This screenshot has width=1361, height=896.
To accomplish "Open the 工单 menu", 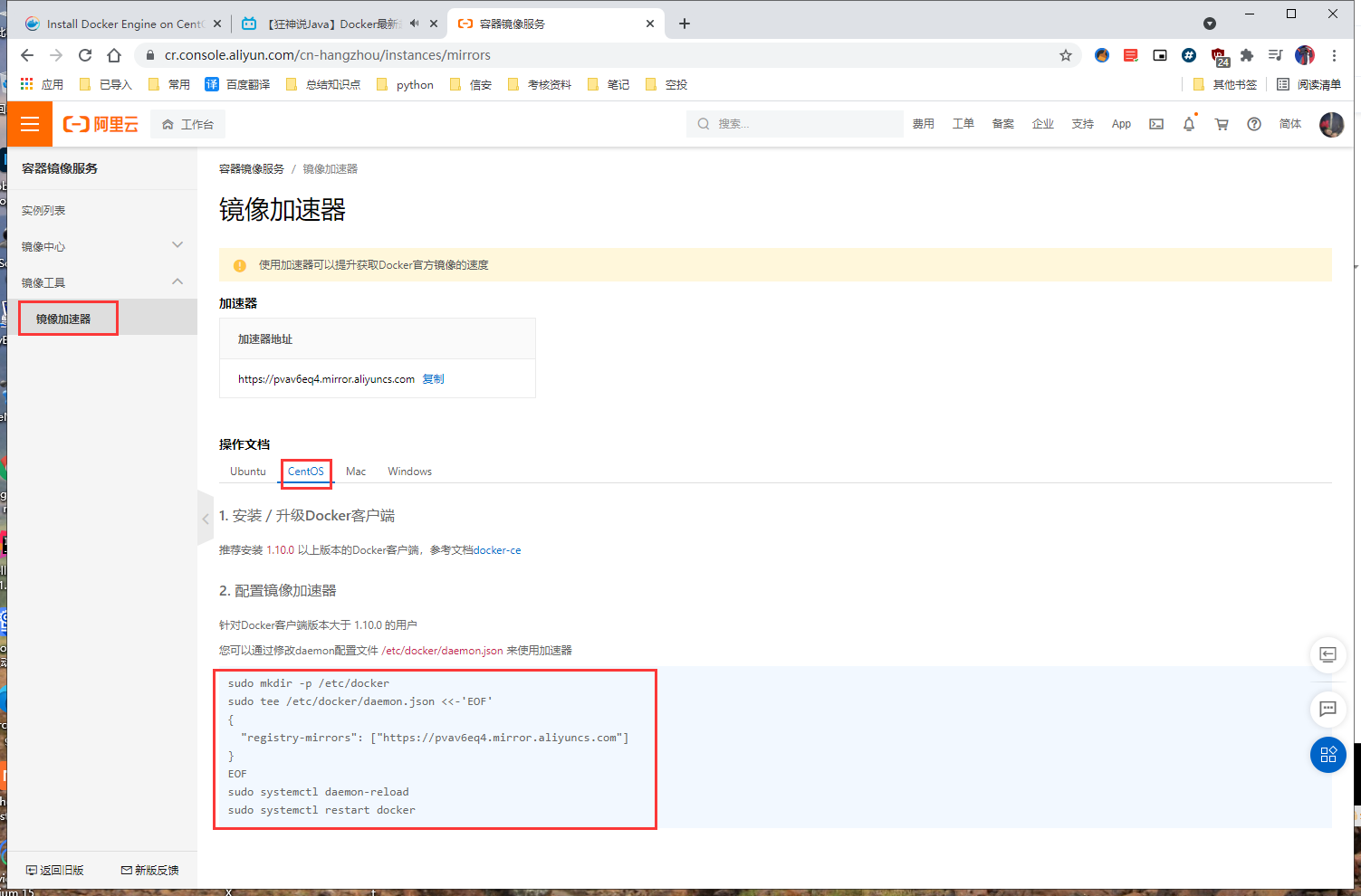I will point(963,124).
